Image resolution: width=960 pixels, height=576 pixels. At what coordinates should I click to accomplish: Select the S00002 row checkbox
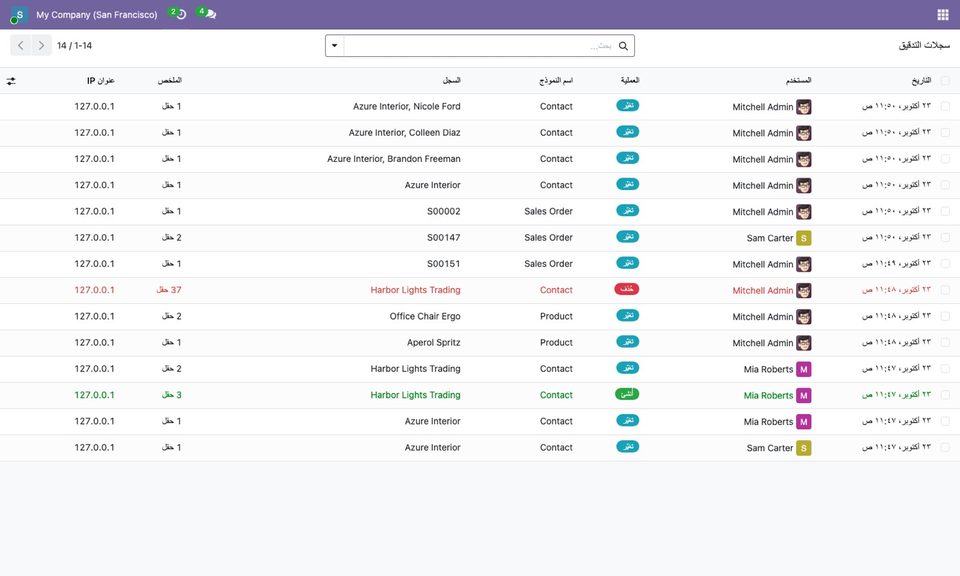[945, 211]
